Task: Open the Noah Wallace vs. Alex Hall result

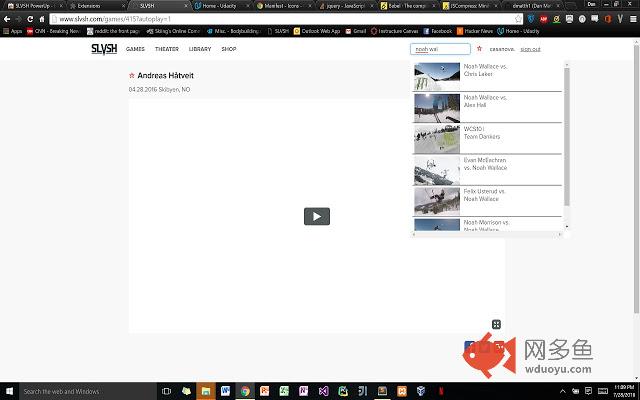Action: pyautogui.click(x=488, y=108)
